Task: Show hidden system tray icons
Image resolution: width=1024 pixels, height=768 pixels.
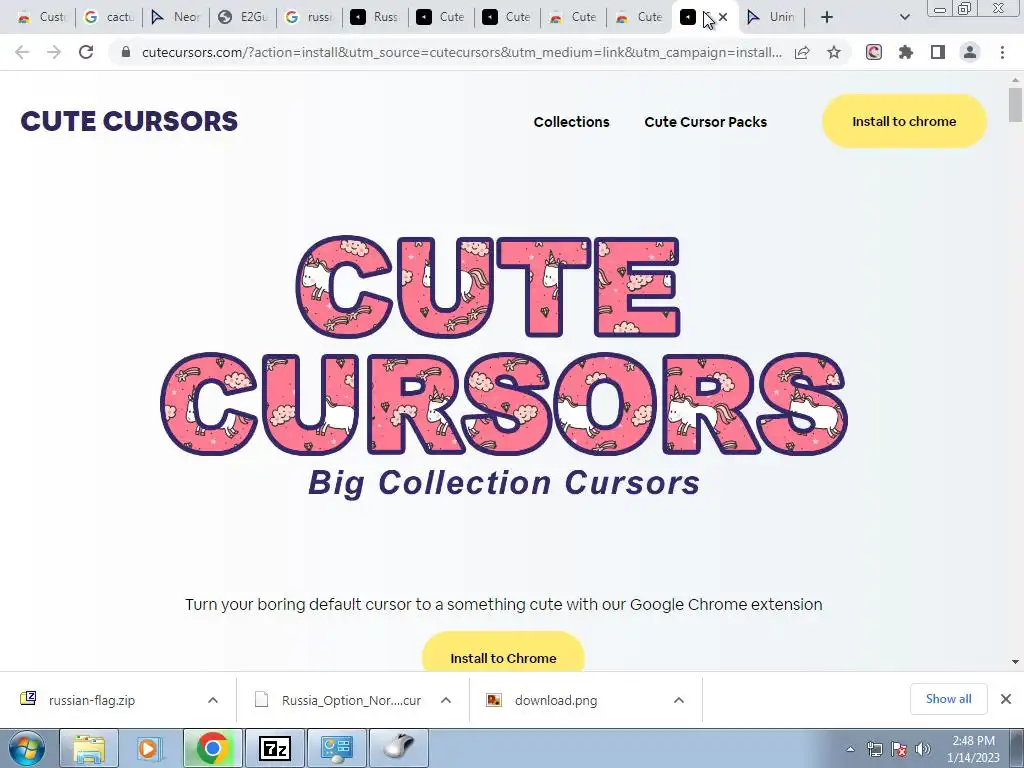Action: click(x=850, y=749)
